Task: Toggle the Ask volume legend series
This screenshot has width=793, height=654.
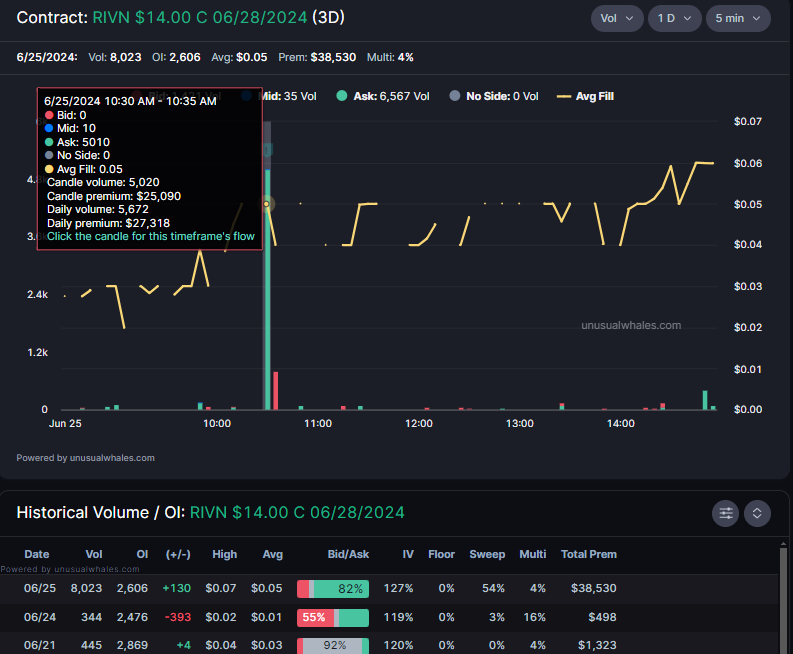Action: (383, 96)
